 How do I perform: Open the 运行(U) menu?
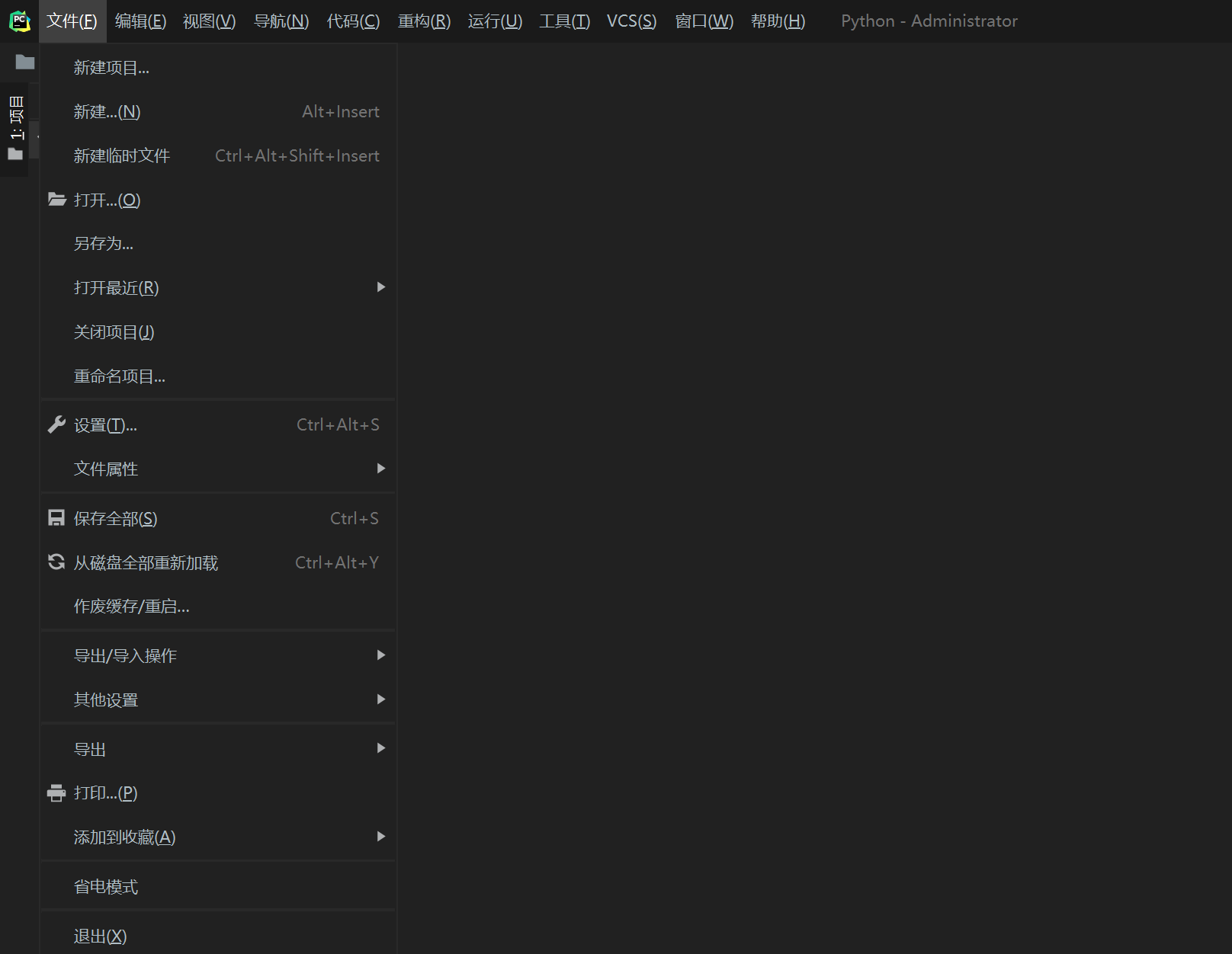[x=496, y=21]
